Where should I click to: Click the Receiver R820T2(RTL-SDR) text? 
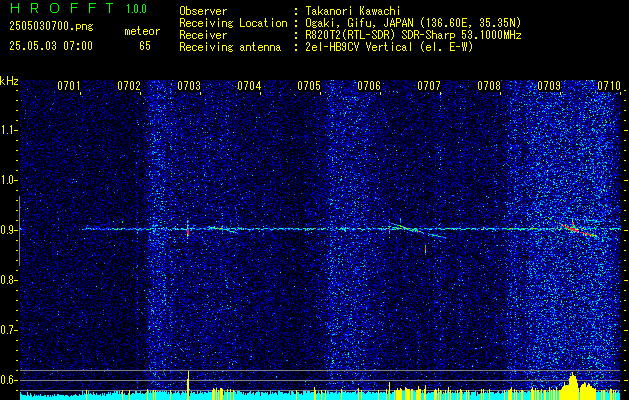[413, 35]
